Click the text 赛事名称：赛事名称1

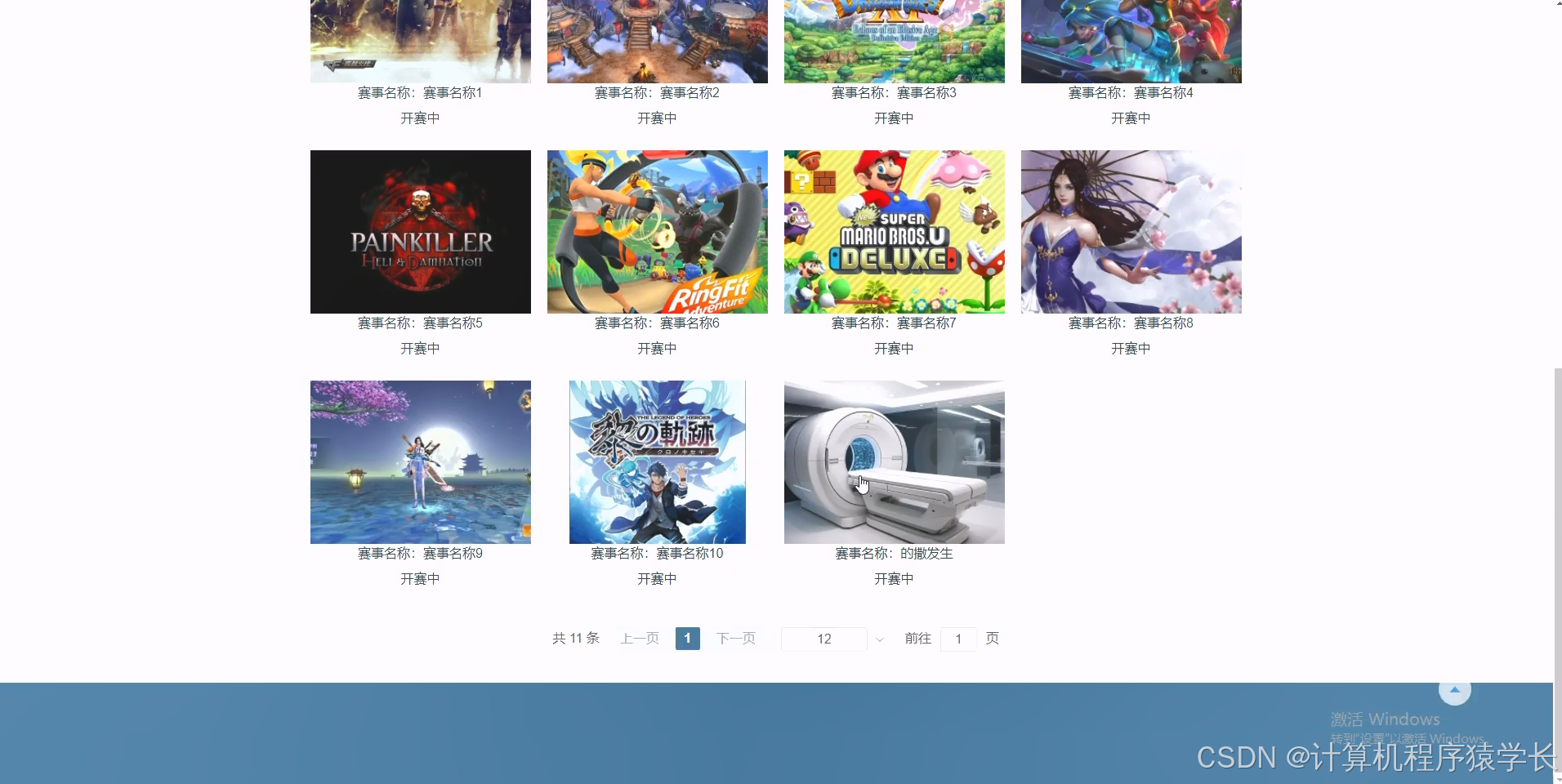click(420, 93)
